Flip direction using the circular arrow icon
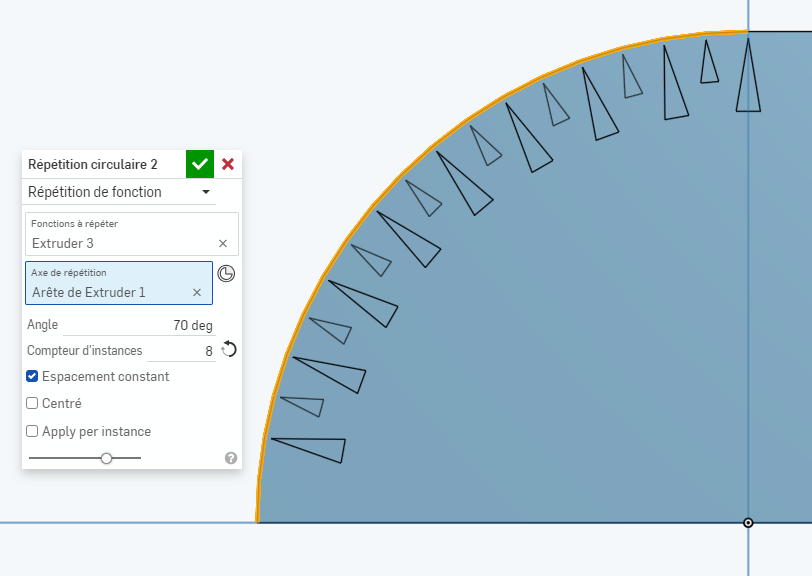The height and width of the screenshot is (576, 812). point(229,349)
